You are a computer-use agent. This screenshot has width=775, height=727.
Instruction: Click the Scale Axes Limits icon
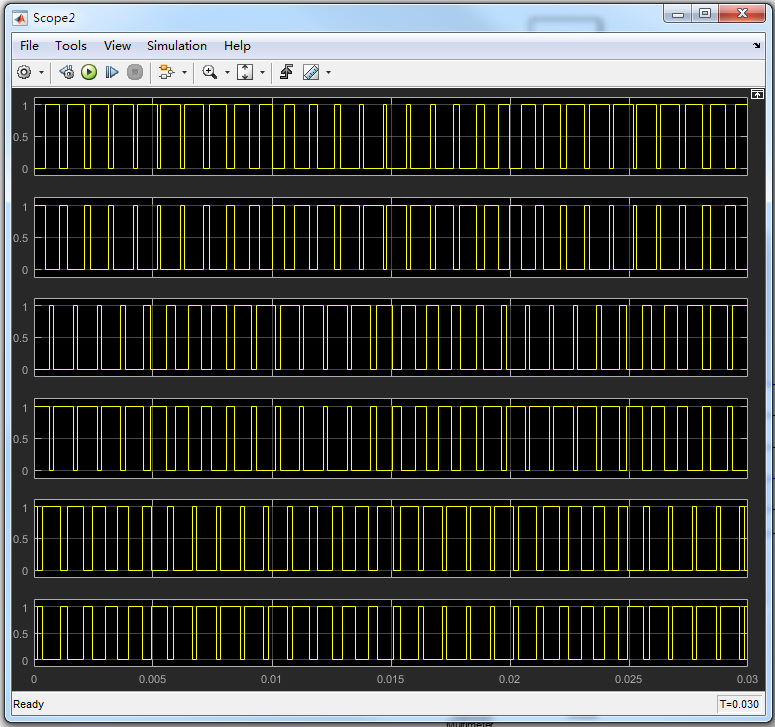coord(245,73)
